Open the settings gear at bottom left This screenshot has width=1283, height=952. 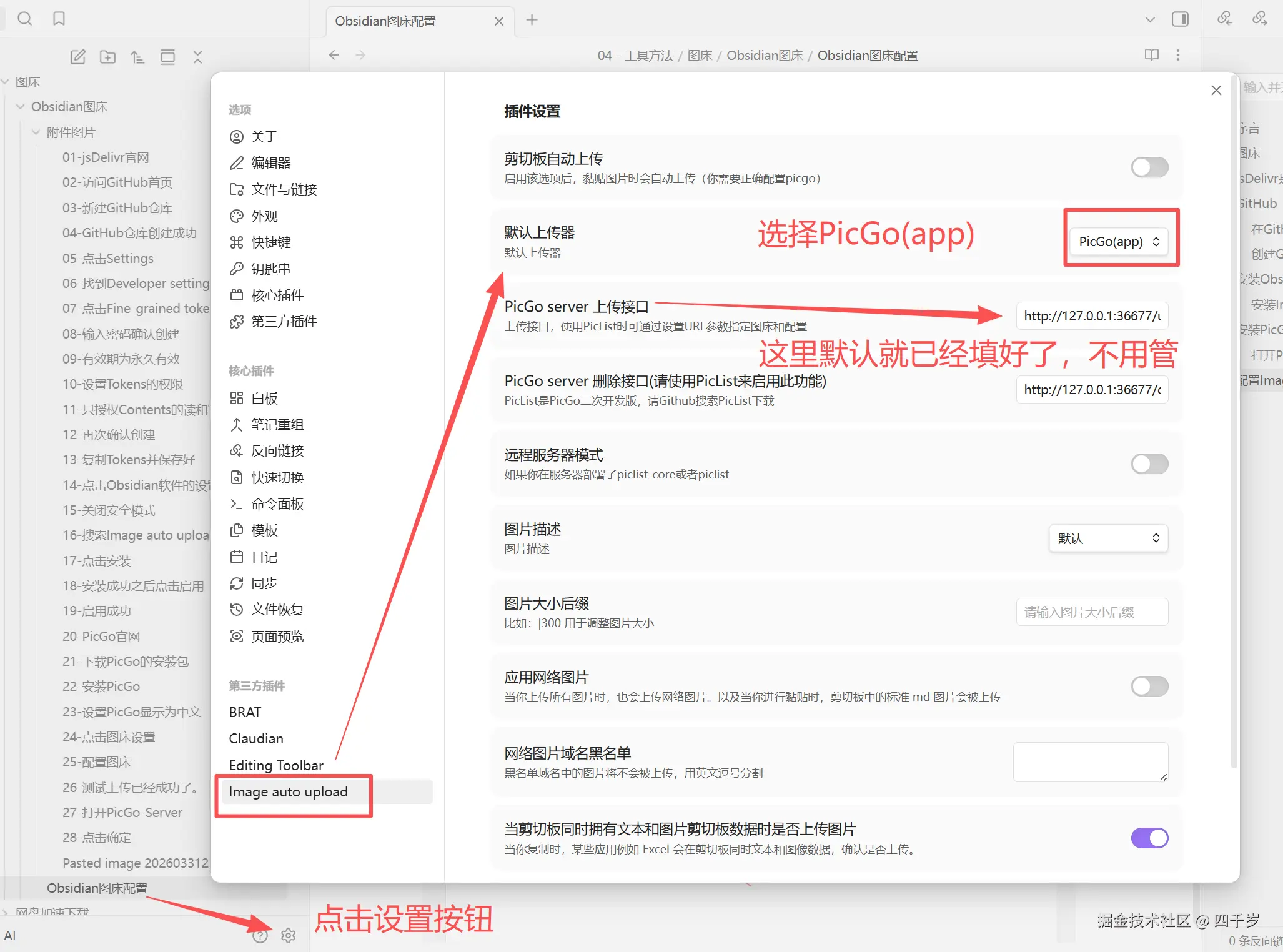(x=288, y=935)
